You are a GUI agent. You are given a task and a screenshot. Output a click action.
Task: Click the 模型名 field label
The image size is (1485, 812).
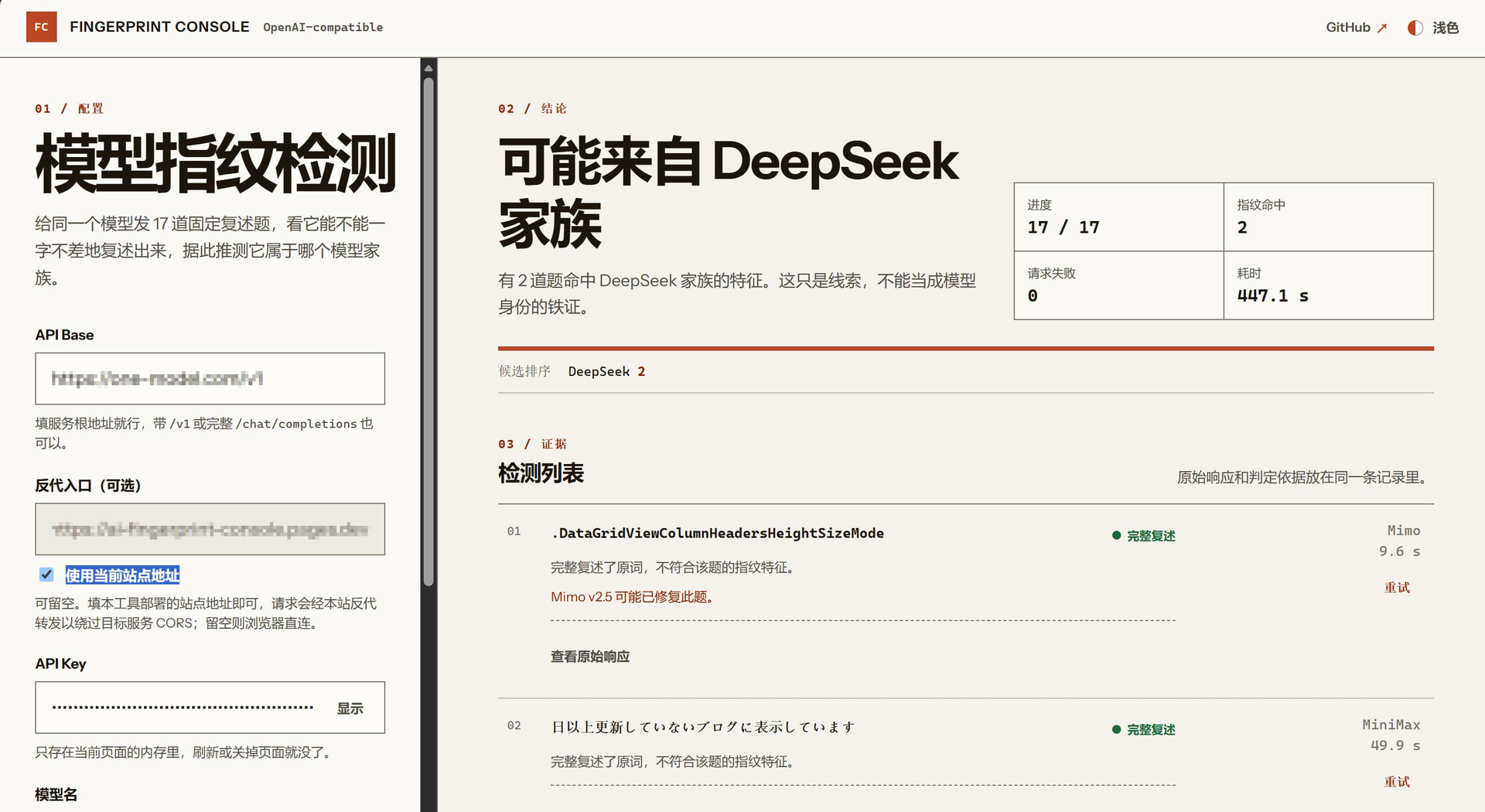(56, 794)
